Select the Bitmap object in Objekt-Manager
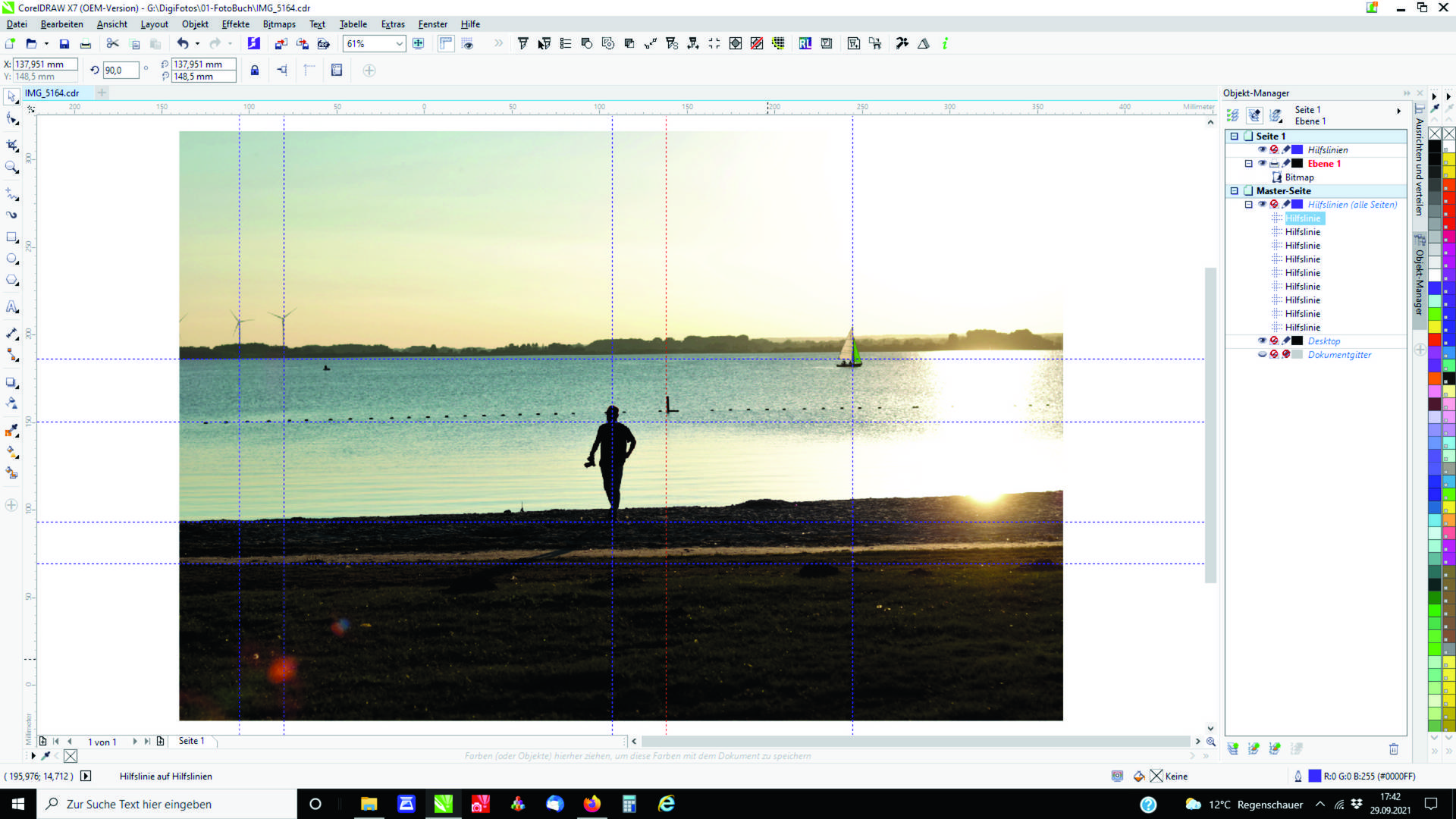 pos(1299,177)
